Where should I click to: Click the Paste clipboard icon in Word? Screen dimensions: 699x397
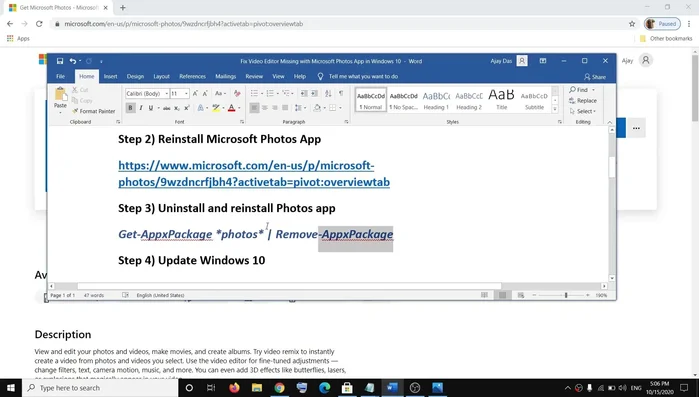click(60, 94)
